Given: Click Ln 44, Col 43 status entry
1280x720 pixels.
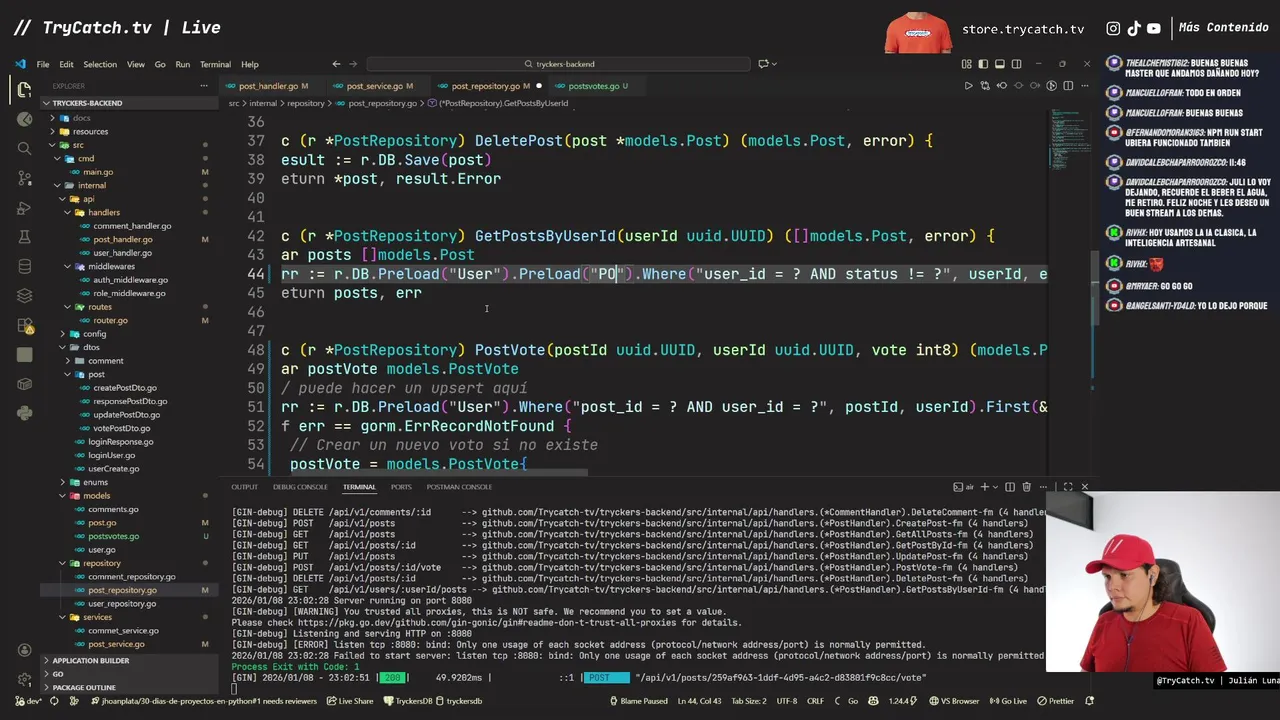Looking at the screenshot, I should pyautogui.click(x=700, y=701).
